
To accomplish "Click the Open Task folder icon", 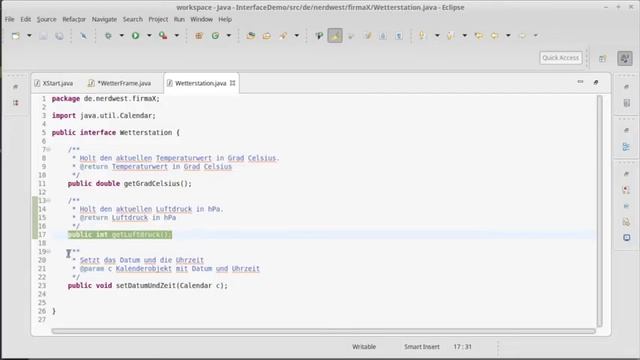I will (267, 36).
